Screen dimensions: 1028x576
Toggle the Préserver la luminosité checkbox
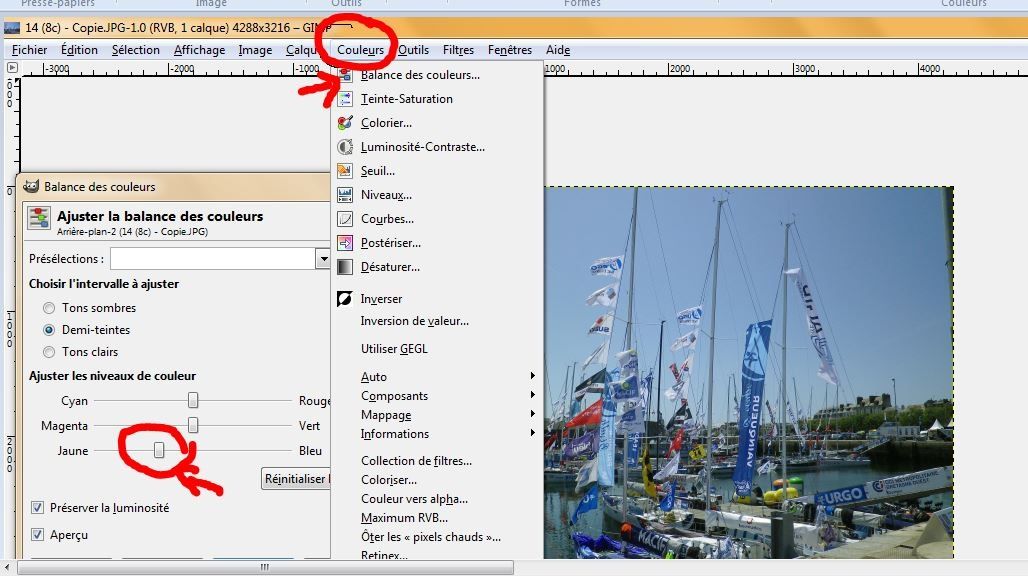(x=37, y=508)
